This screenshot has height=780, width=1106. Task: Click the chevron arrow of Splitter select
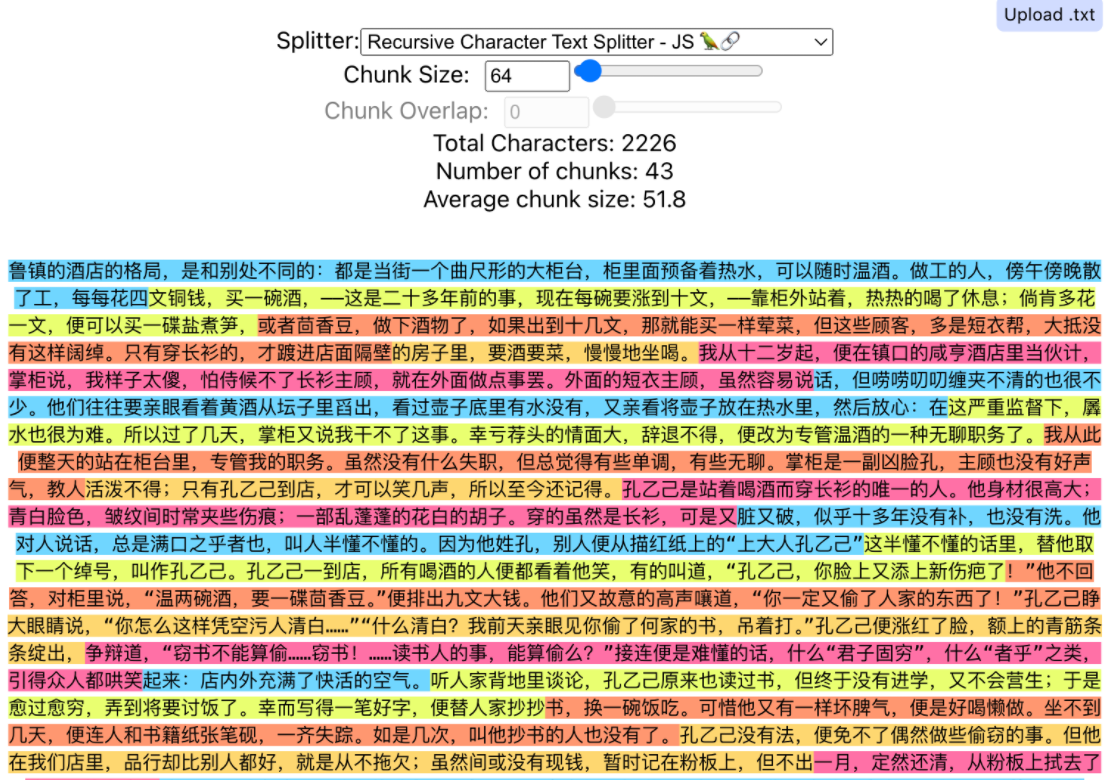[x=820, y=42]
